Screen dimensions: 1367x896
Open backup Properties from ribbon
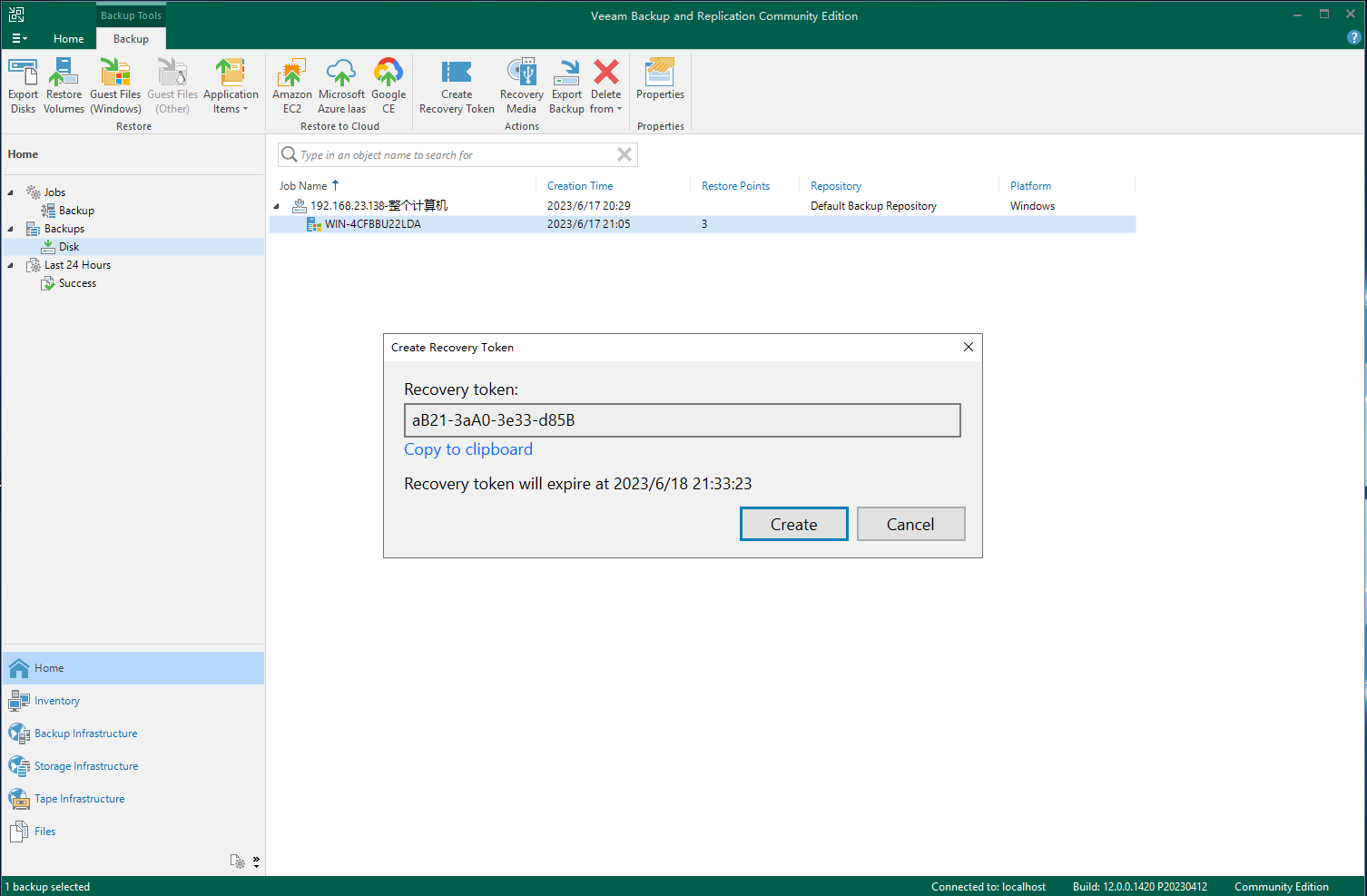coord(660,80)
